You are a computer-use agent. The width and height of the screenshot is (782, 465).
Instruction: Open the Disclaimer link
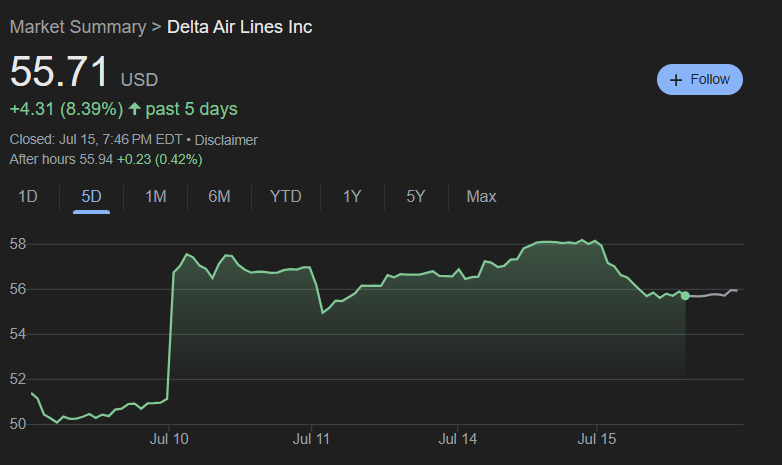[226, 140]
